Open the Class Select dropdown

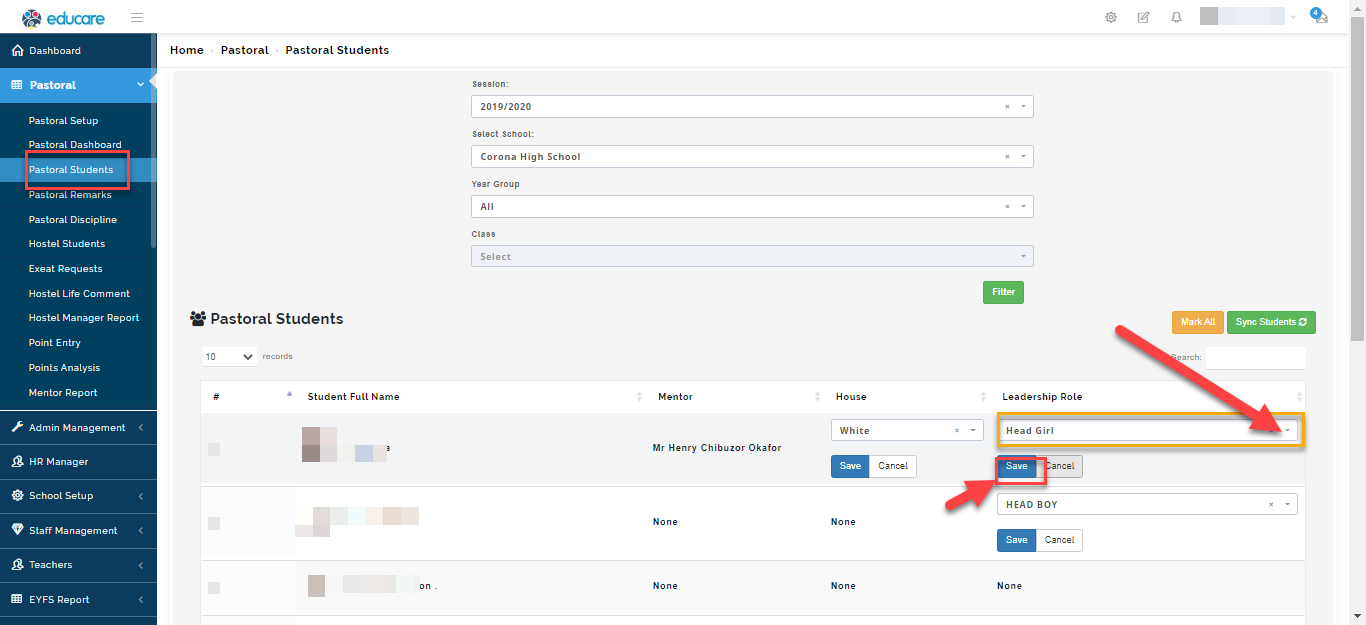click(752, 257)
